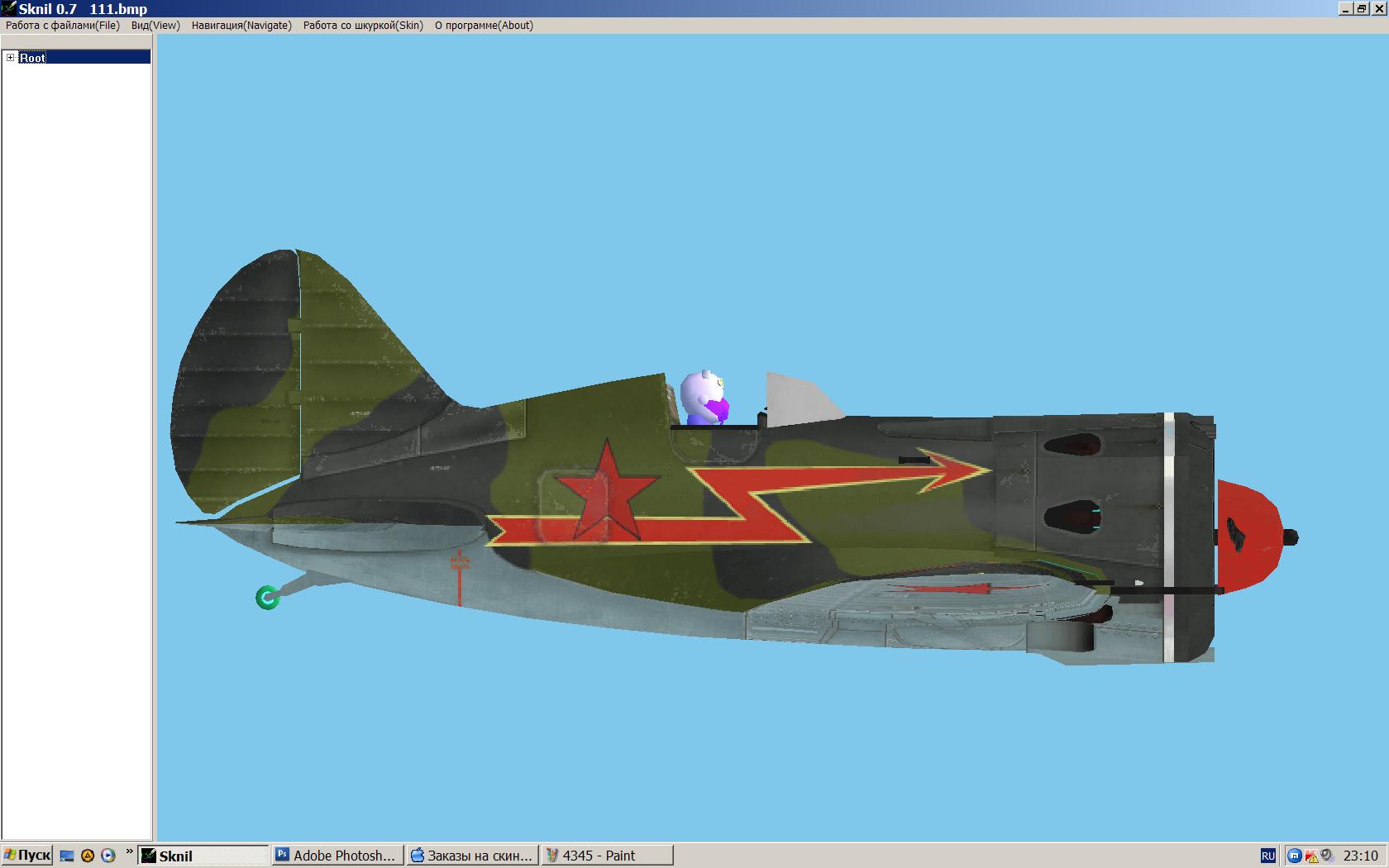Click the I-16 aircraft model in the viewport
This screenshot has width=1389, height=868.
[734, 457]
